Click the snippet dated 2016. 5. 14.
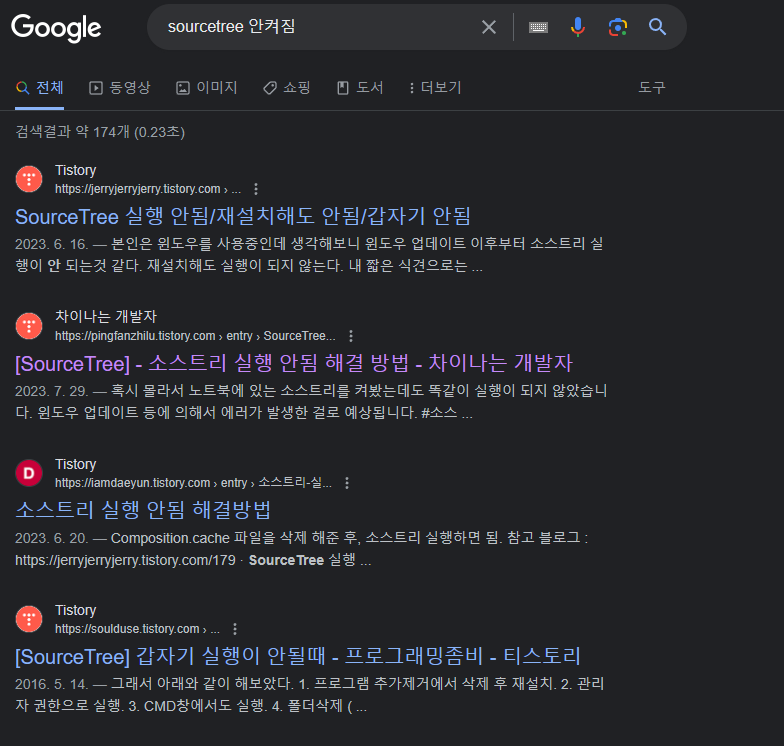This screenshot has width=784, height=746. 310,694
